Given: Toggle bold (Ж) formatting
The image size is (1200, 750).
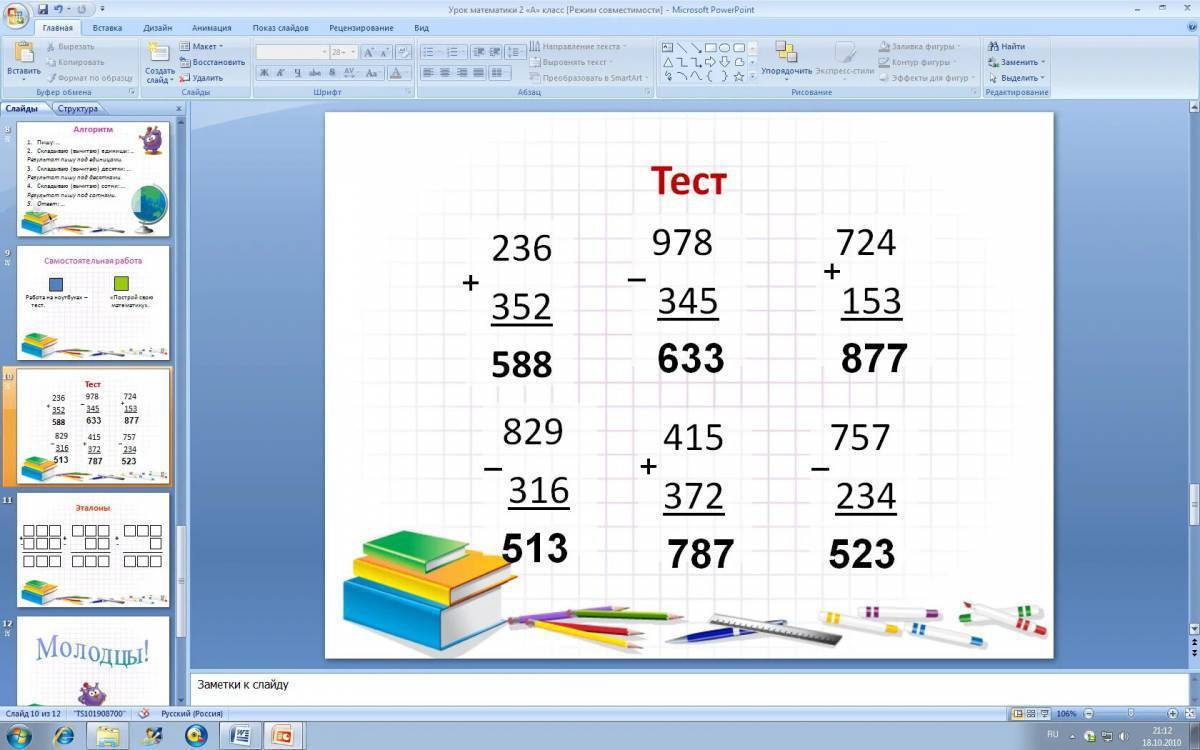Looking at the screenshot, I should 264,73.
